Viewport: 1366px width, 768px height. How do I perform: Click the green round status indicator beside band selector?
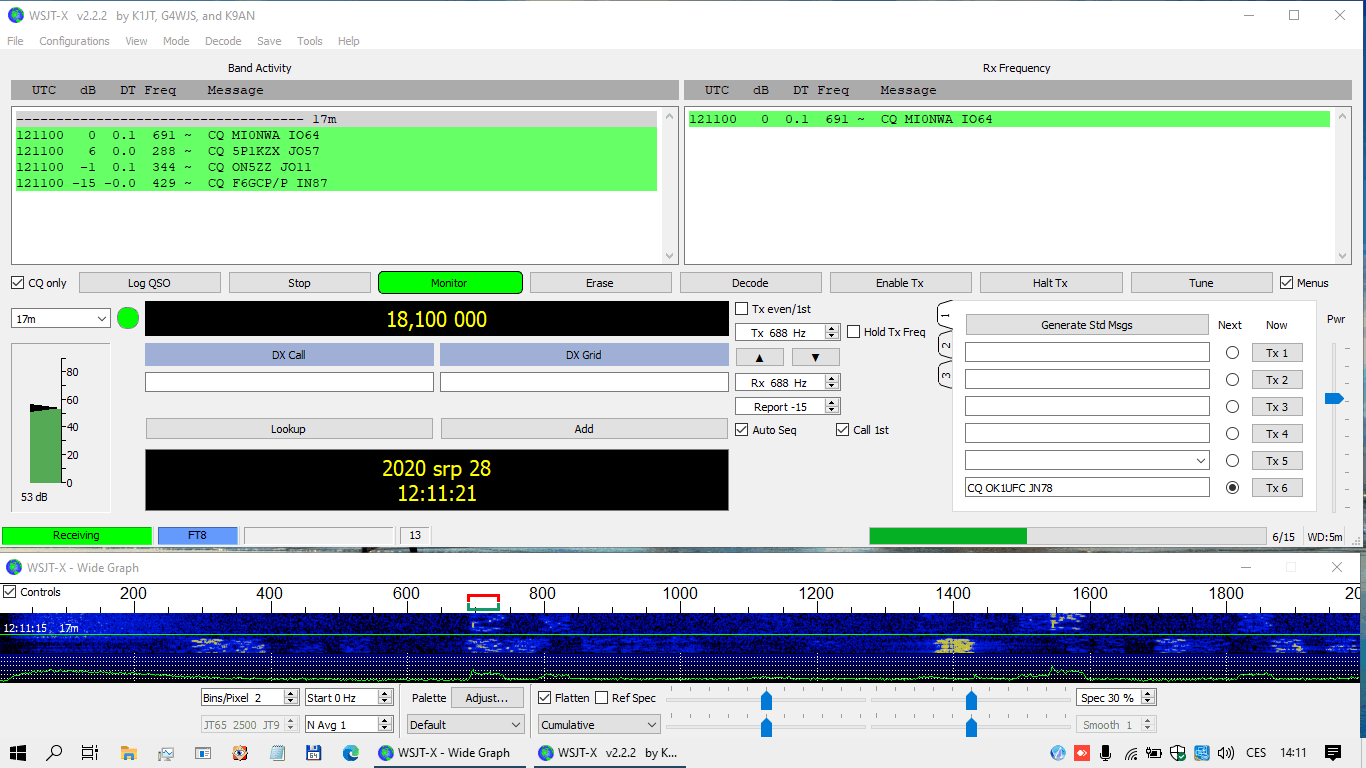click(x=128, y=318)
